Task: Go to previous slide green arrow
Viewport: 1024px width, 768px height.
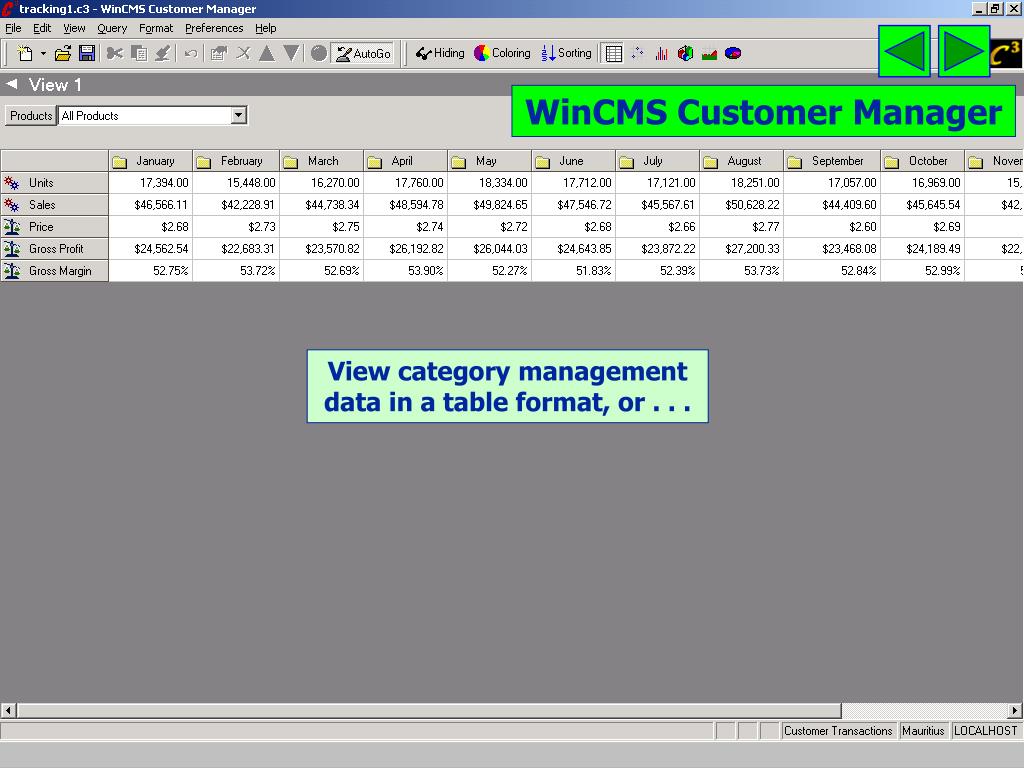Action: pyautogui.click(x=904, y=52)
